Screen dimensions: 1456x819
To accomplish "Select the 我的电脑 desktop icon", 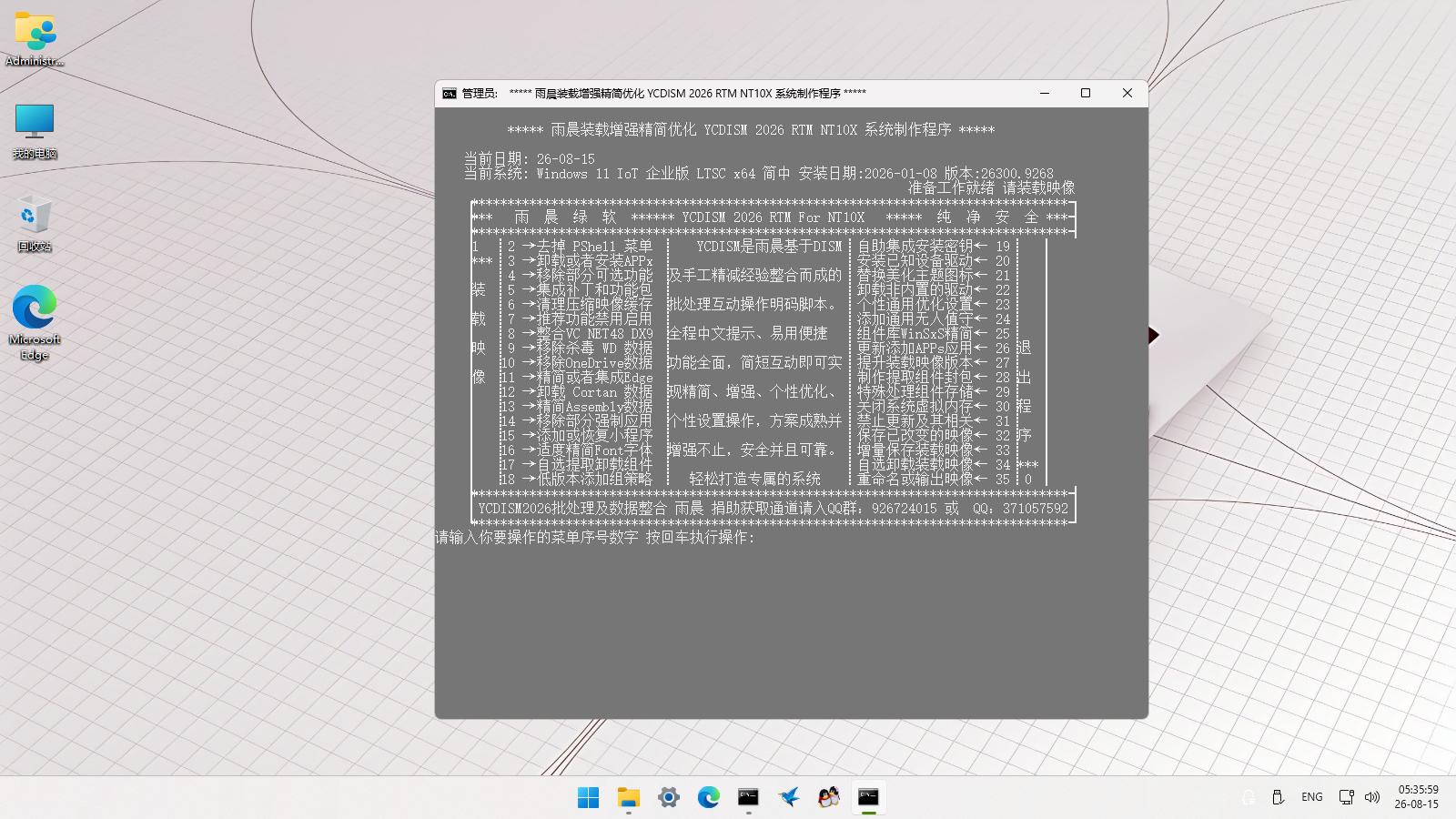I will point(35,131).
